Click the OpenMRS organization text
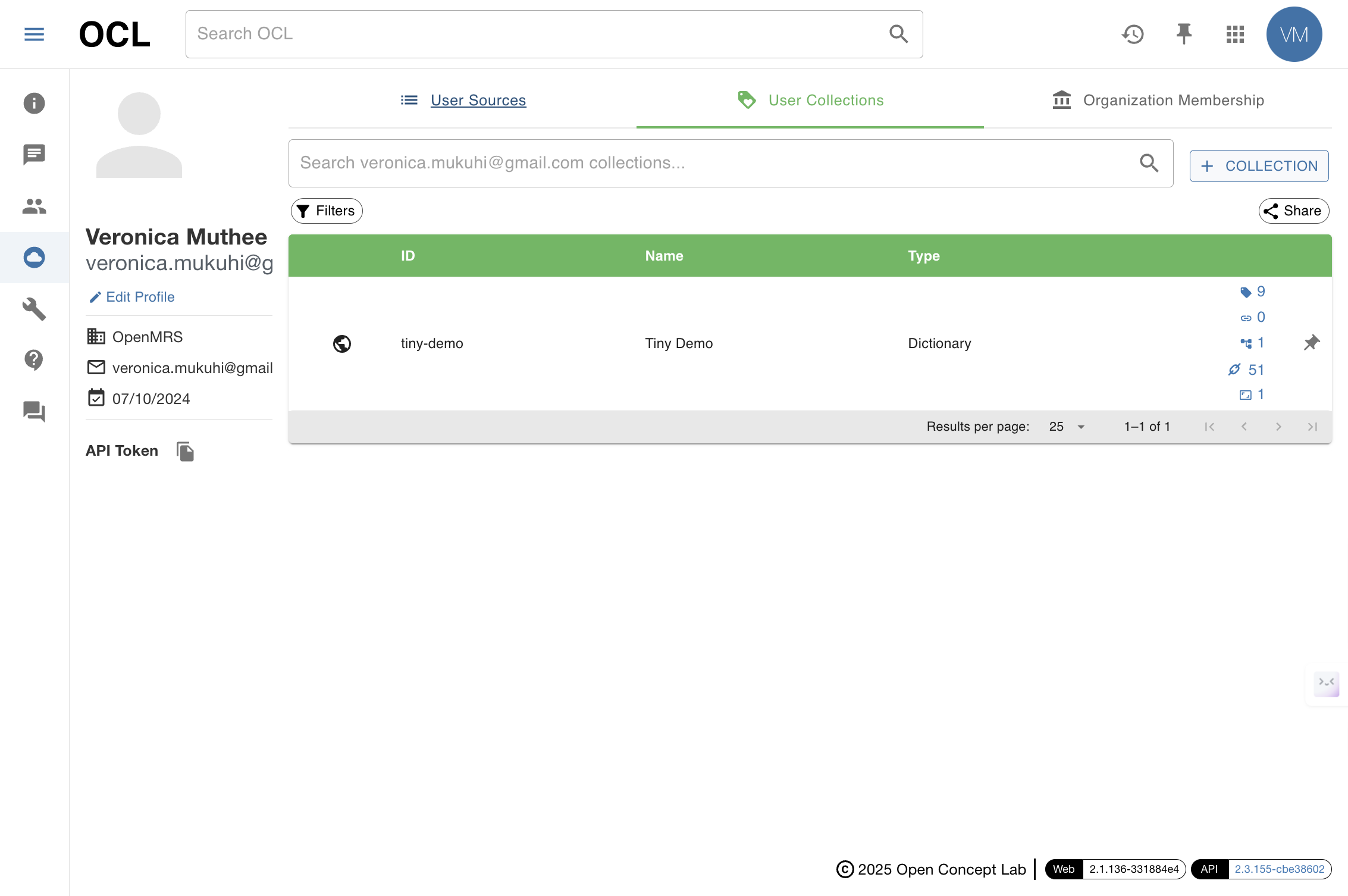Screen dimensions: 1348x896 (148, 337)
